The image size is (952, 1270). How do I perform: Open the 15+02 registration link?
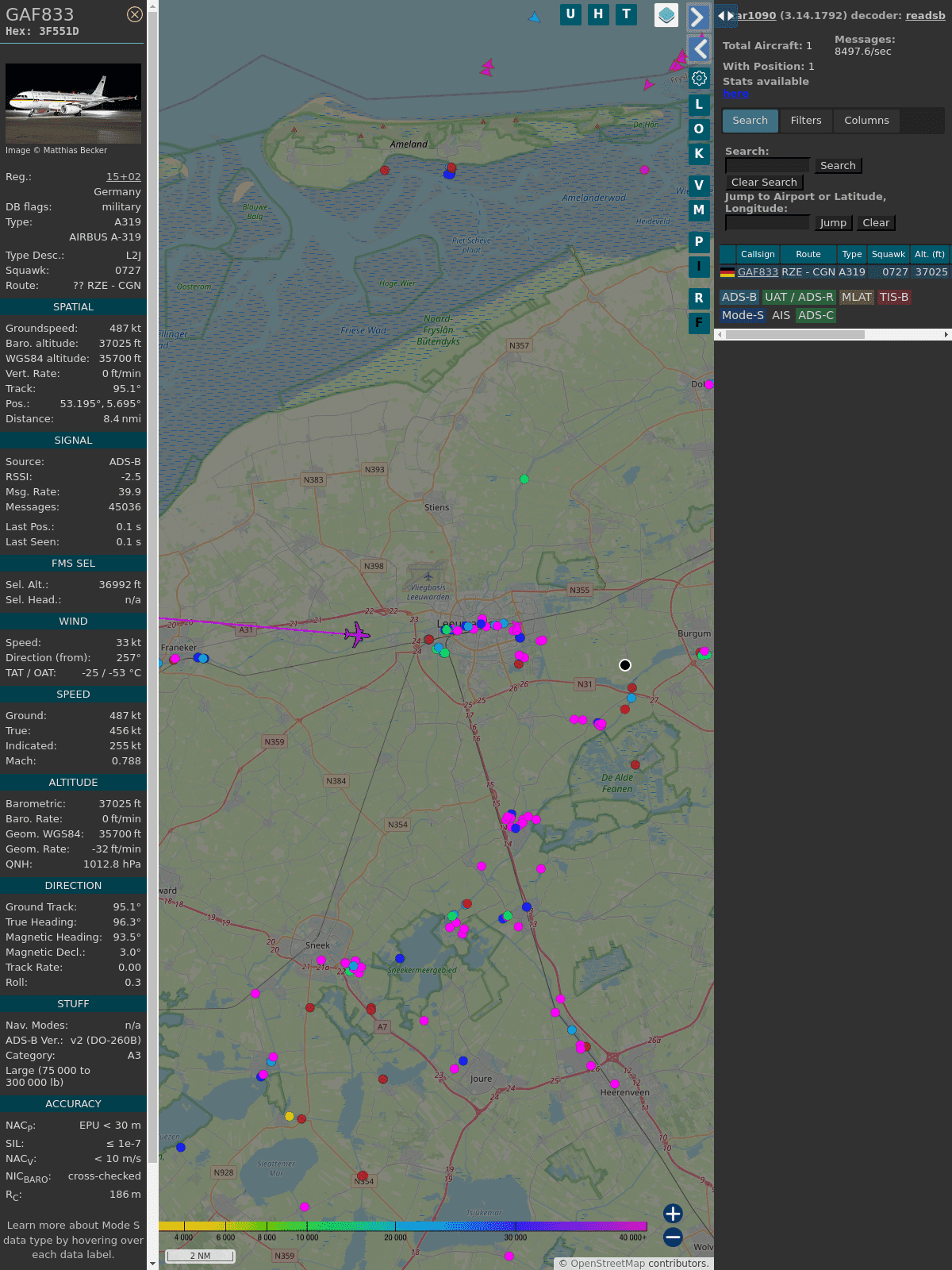(123, 177)
